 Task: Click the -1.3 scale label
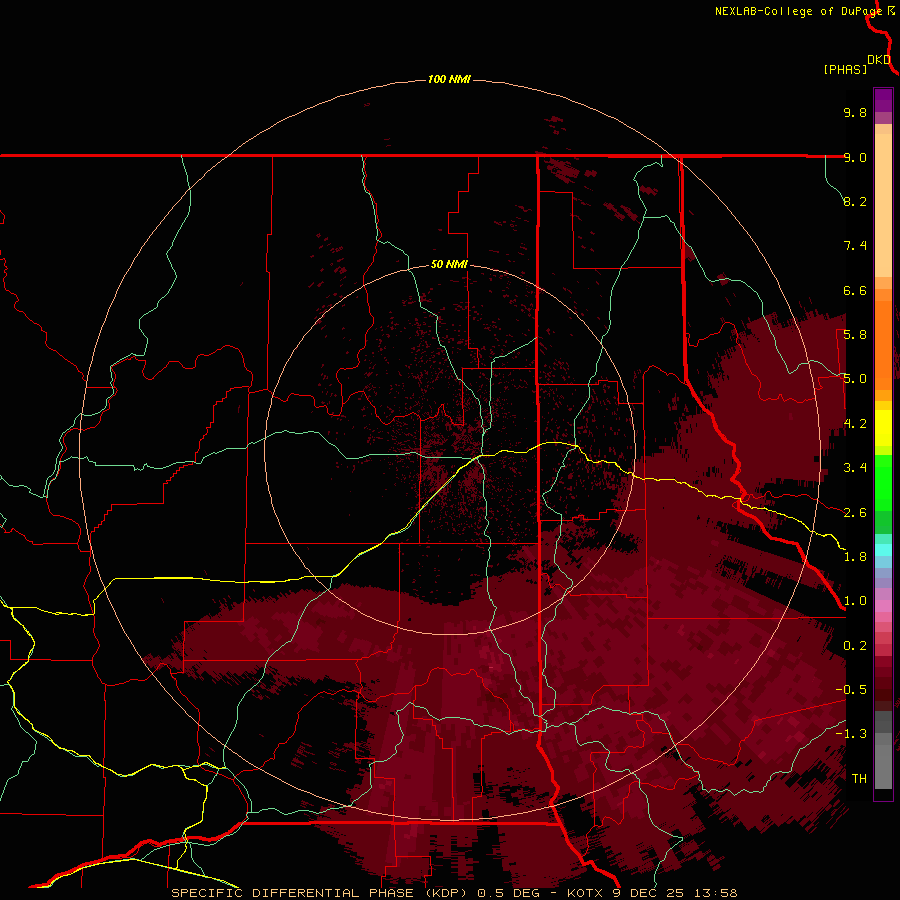[x=851, y=734]
